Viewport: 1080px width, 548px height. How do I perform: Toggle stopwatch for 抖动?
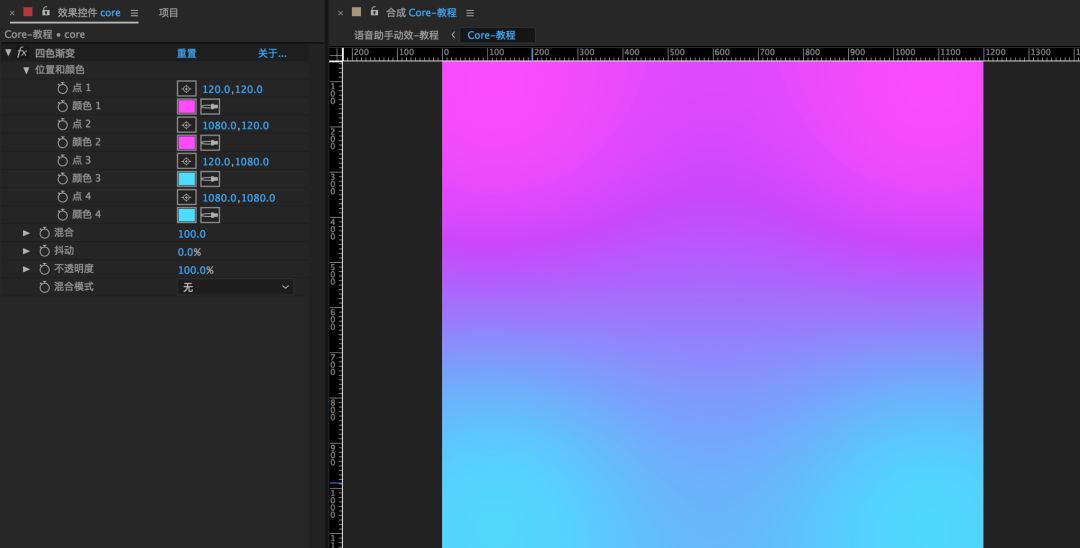point(45,251)
